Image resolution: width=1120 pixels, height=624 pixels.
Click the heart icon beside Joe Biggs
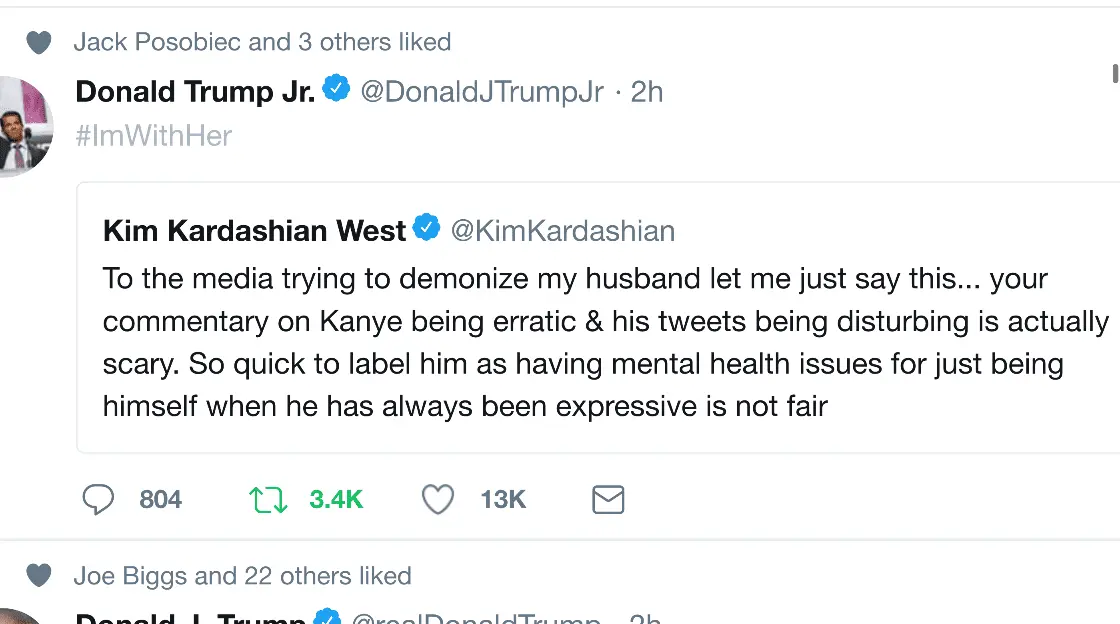click(x=38, y=576)
